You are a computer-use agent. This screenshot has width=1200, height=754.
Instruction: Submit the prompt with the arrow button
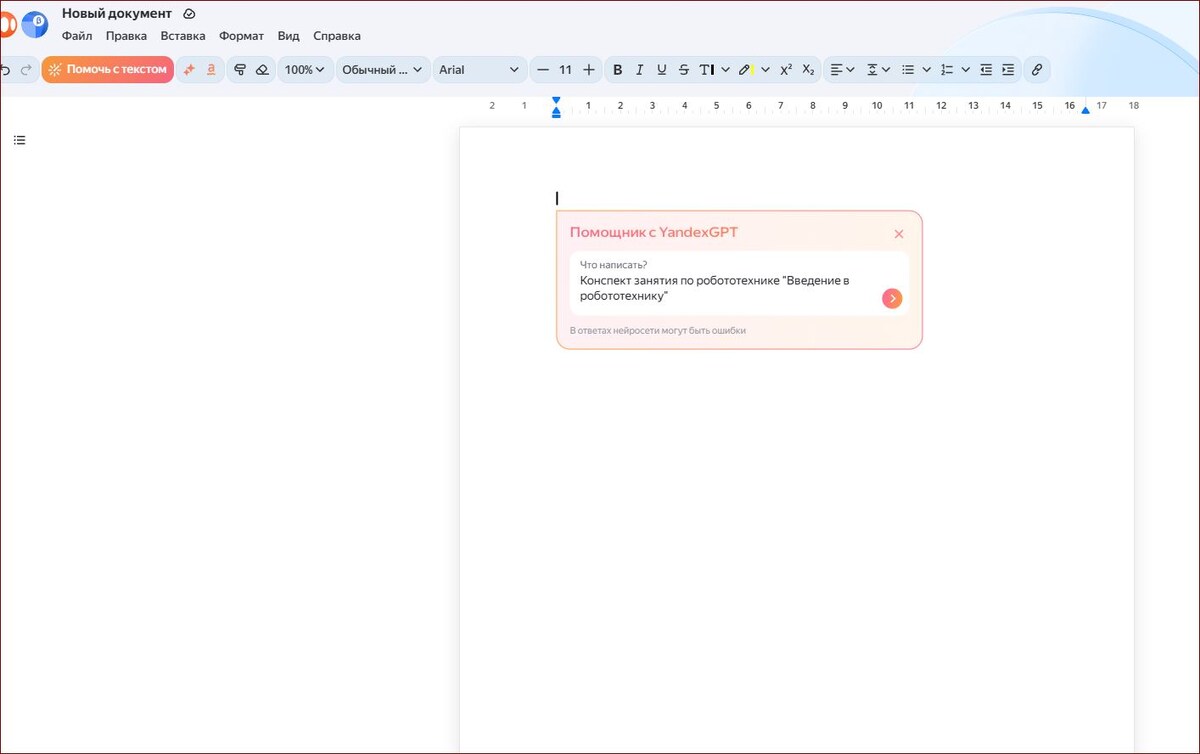pyautogui.click(x=892, y=298)
